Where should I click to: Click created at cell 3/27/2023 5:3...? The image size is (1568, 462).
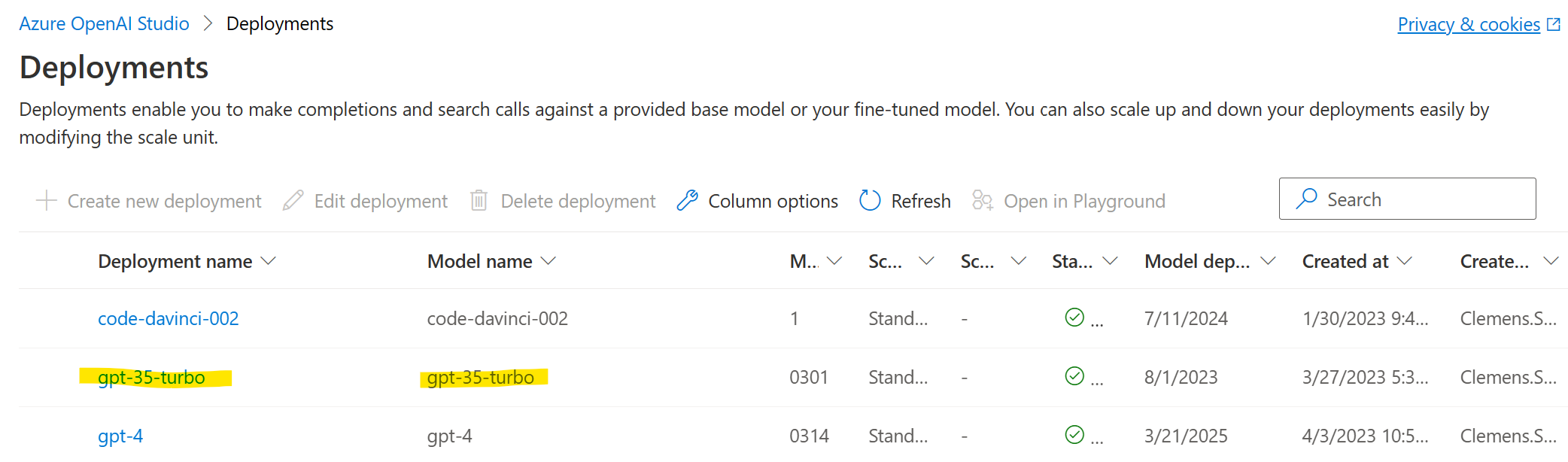(x=1365, y=377)
